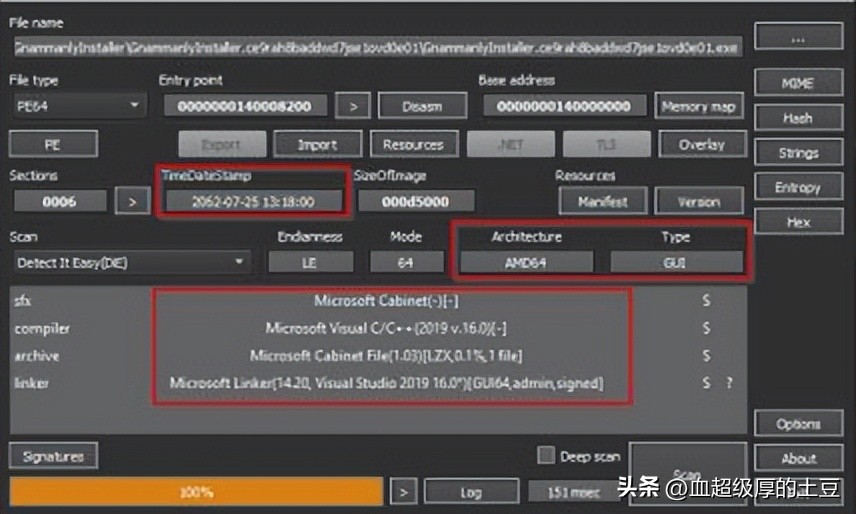Expand the Detect It Easy(DiE) scan dropdown
This screenshot has width=856, height=514.
[x=131, y=262]
